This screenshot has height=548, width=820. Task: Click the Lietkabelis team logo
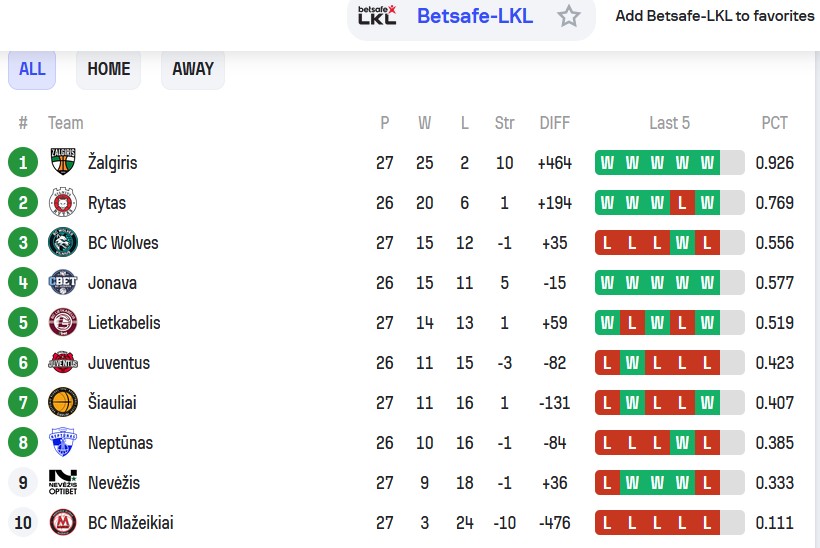63,322
